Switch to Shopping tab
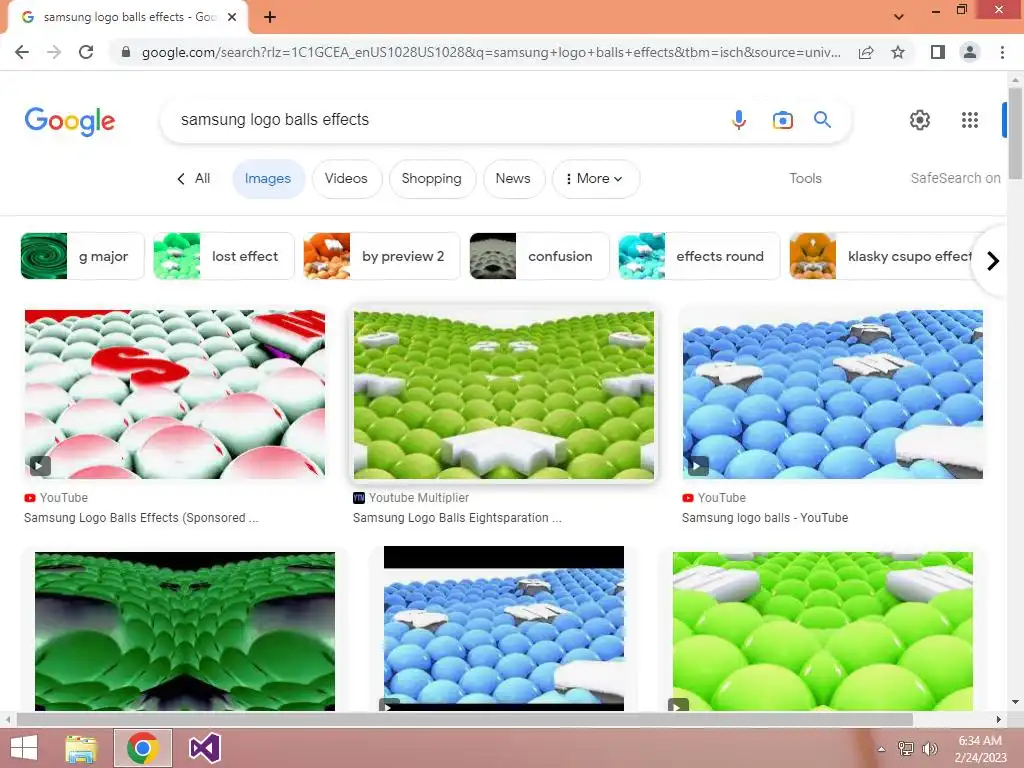 click(x=432, y=179)
